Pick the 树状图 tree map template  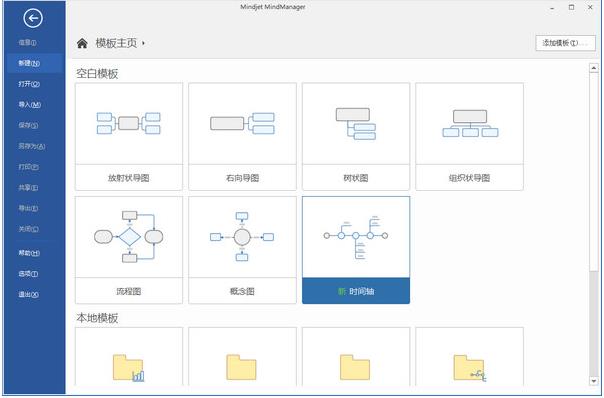coord(356,136)
